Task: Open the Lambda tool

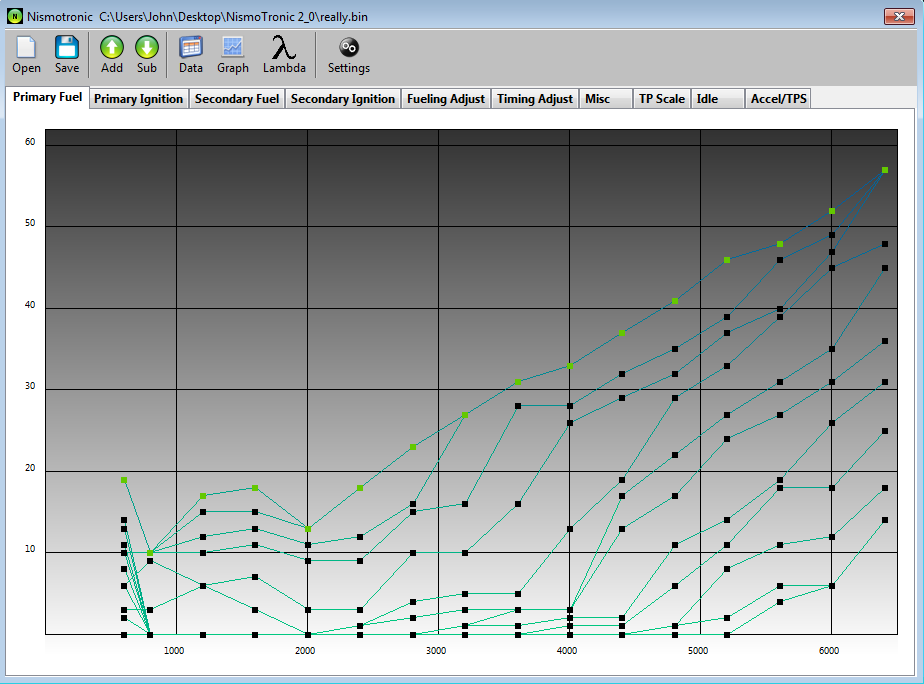Action: pos(284,47)
